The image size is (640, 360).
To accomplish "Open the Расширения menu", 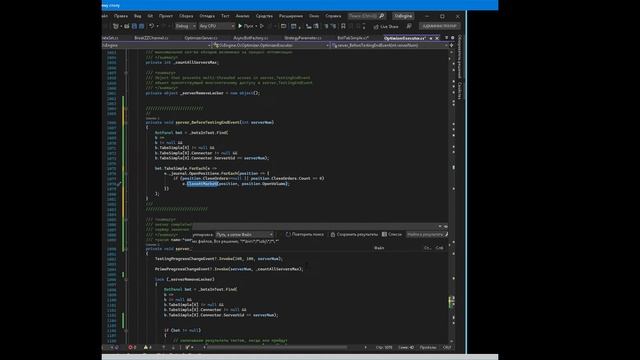I will pyautogui.click(x=291, y=16).
